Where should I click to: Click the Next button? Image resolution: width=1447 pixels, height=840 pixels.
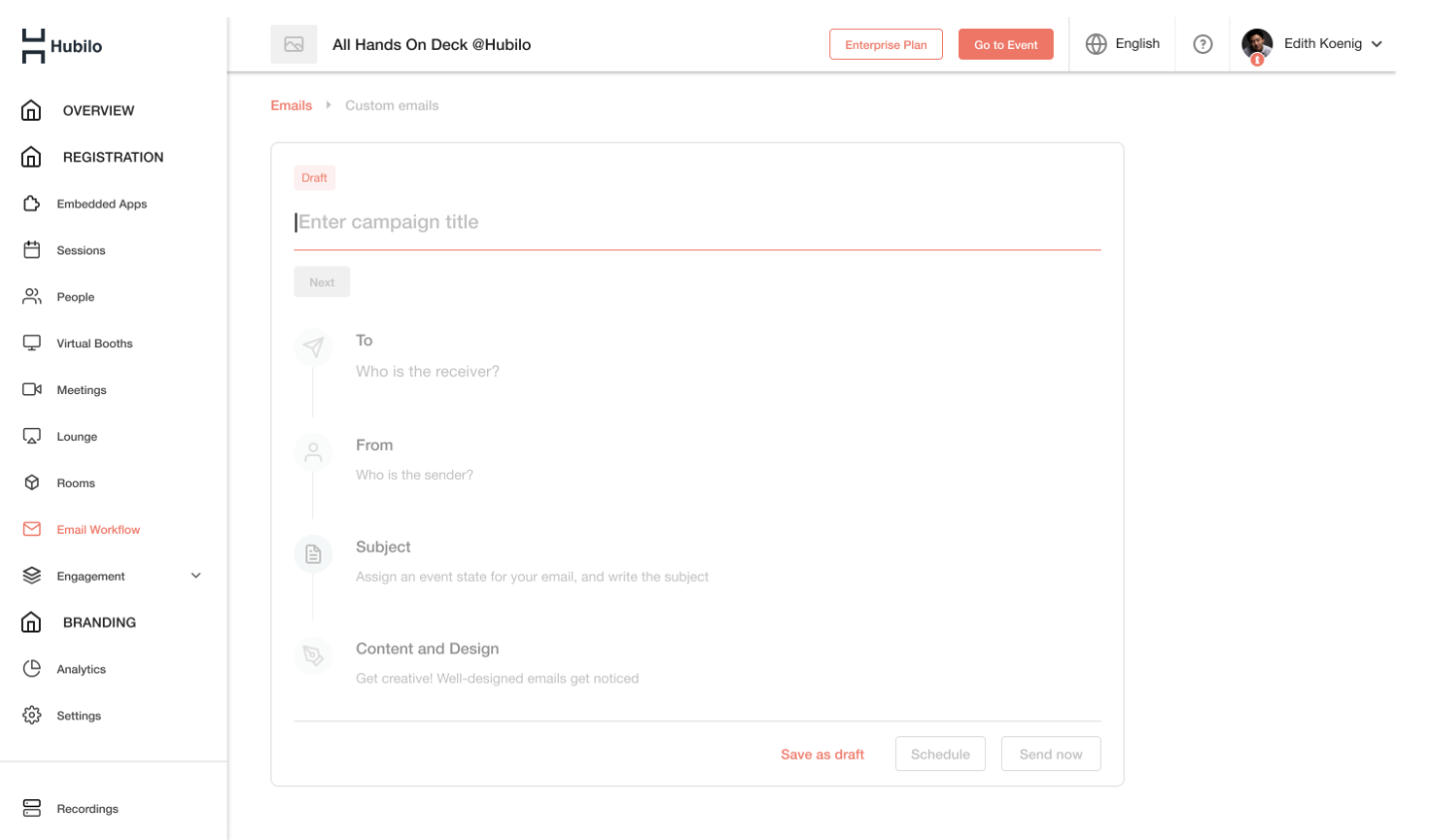(x=321, y=281)
